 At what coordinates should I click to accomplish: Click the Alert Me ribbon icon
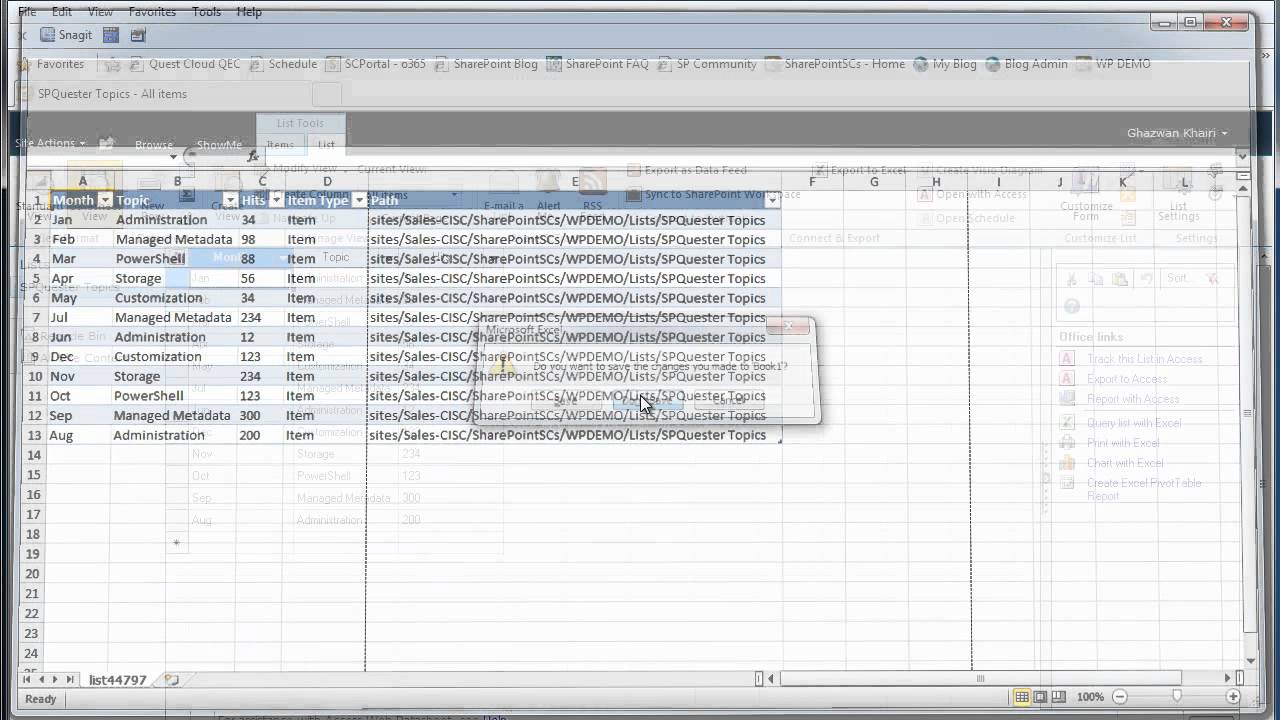[548, 192]
